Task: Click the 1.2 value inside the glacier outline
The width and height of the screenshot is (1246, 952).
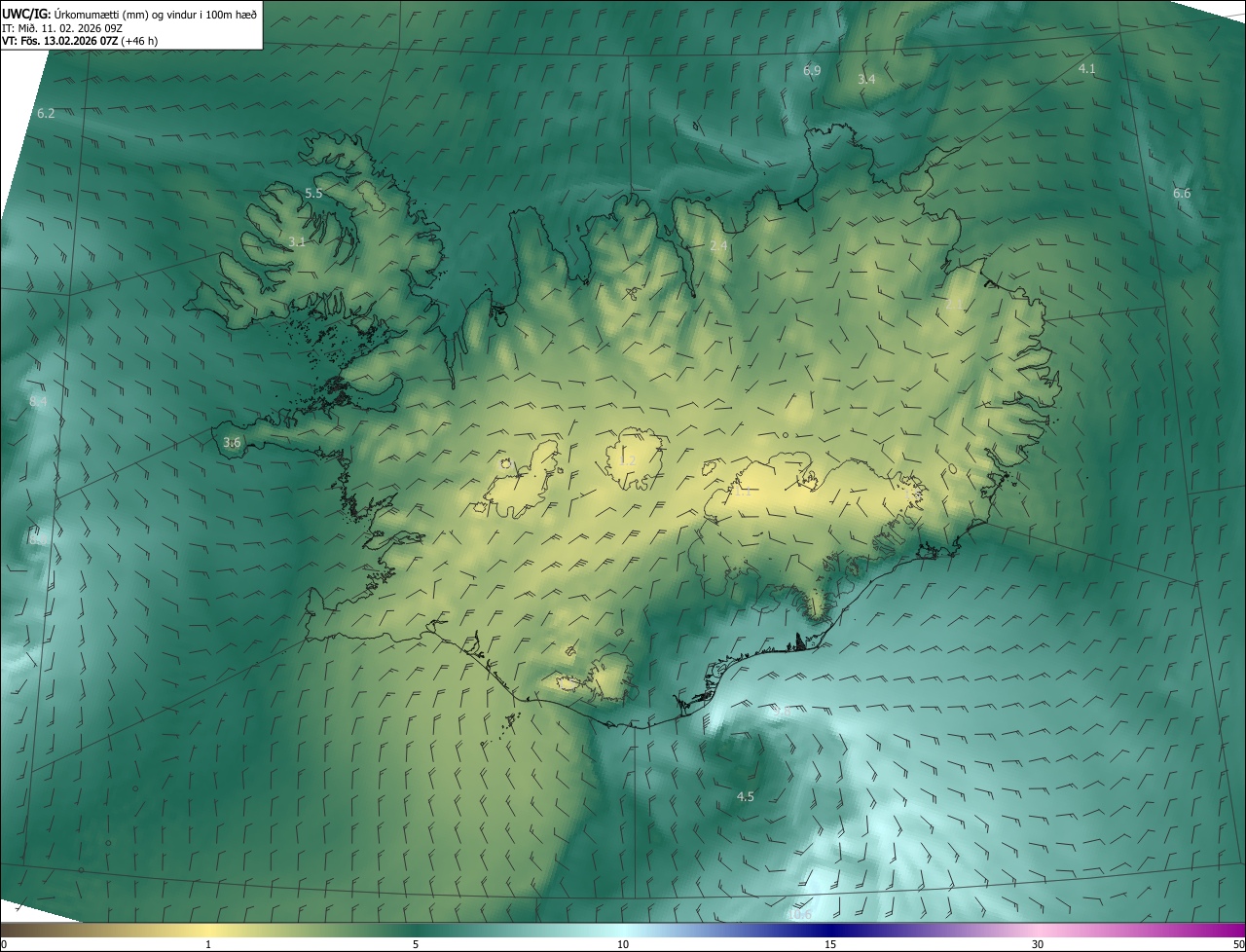Action: 629,460
